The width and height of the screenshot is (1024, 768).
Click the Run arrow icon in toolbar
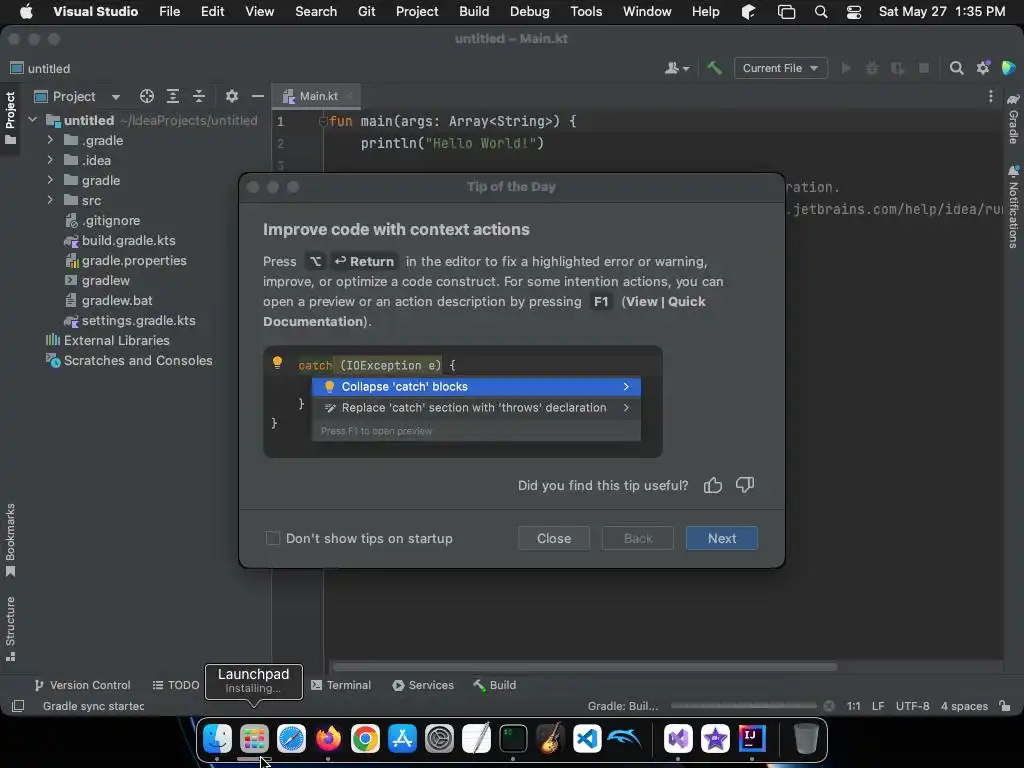(x=846, y=68)
